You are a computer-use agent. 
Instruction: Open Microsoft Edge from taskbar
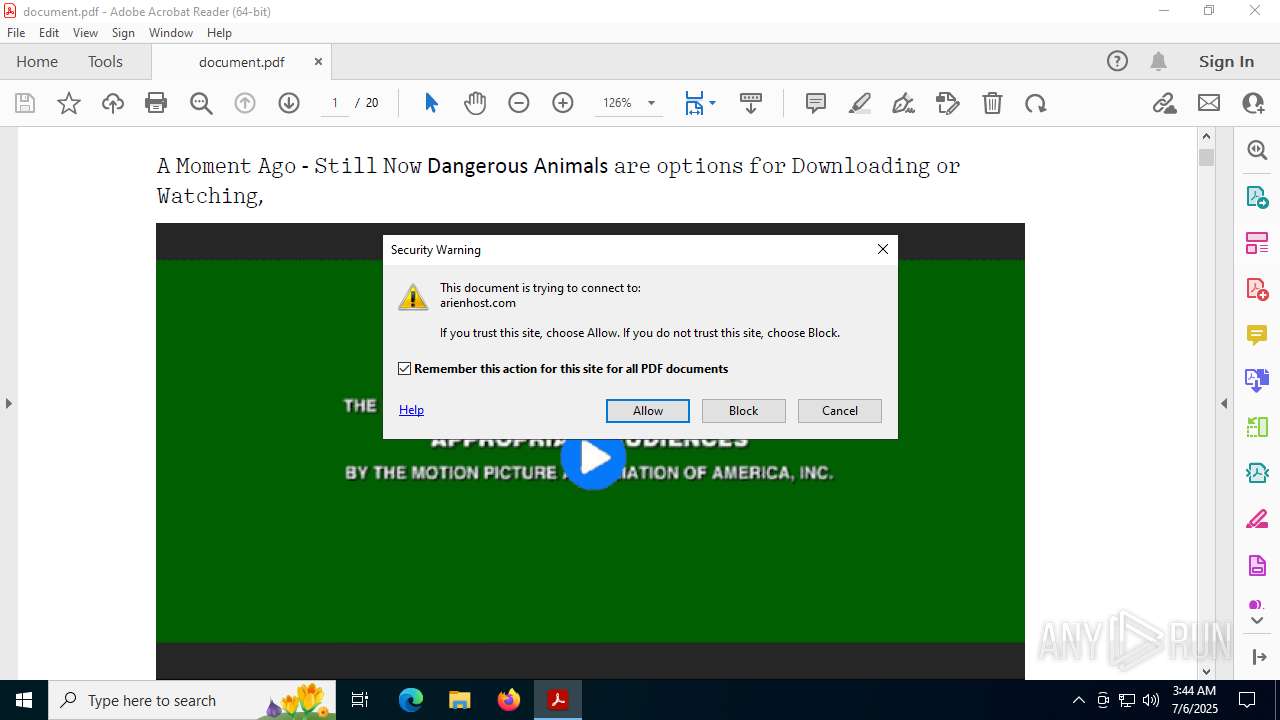click(x=411, y=700)
